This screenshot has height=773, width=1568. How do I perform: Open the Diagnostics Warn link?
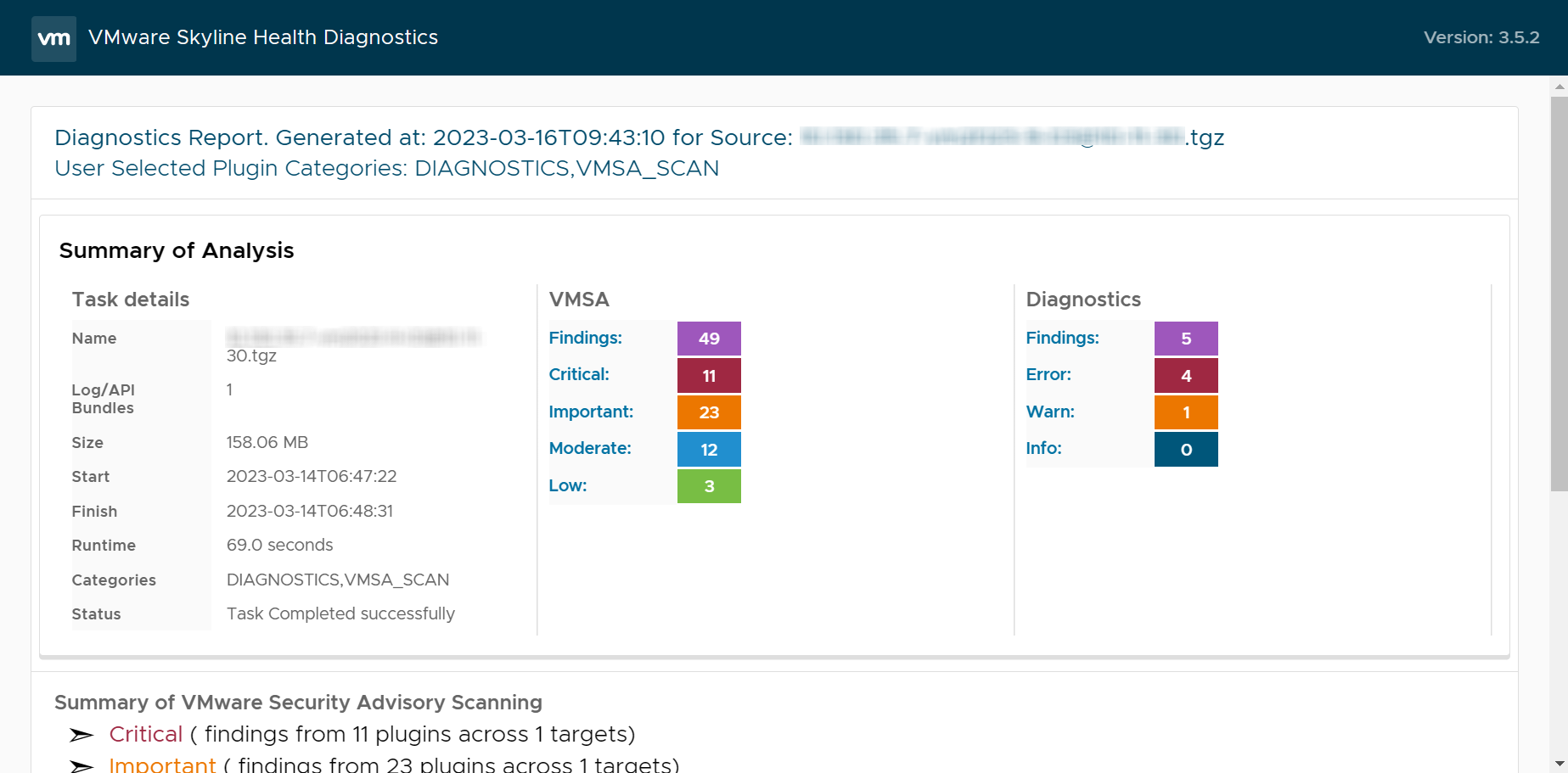pos(1050,412)
